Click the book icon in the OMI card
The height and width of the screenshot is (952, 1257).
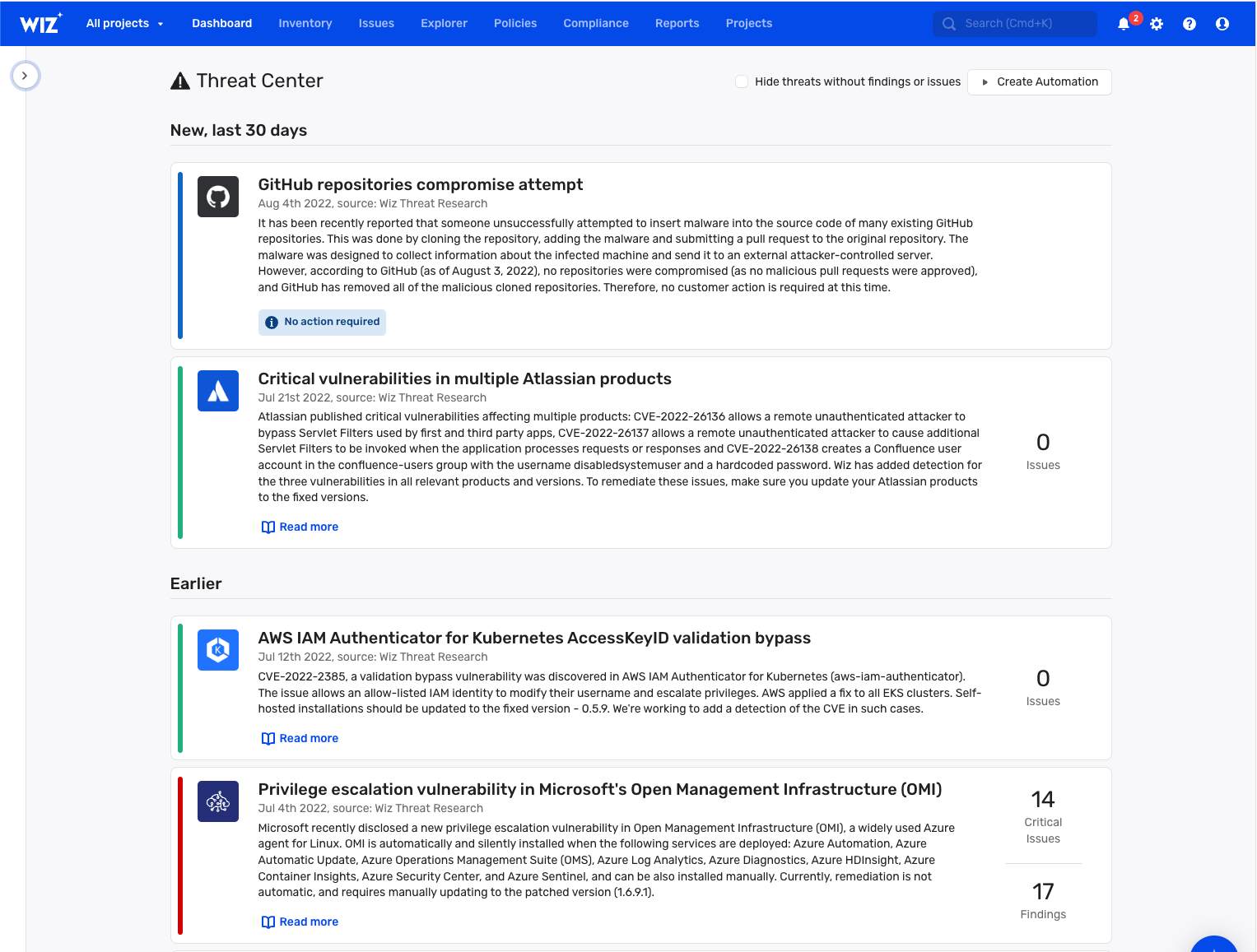click(x=268, y=922)
